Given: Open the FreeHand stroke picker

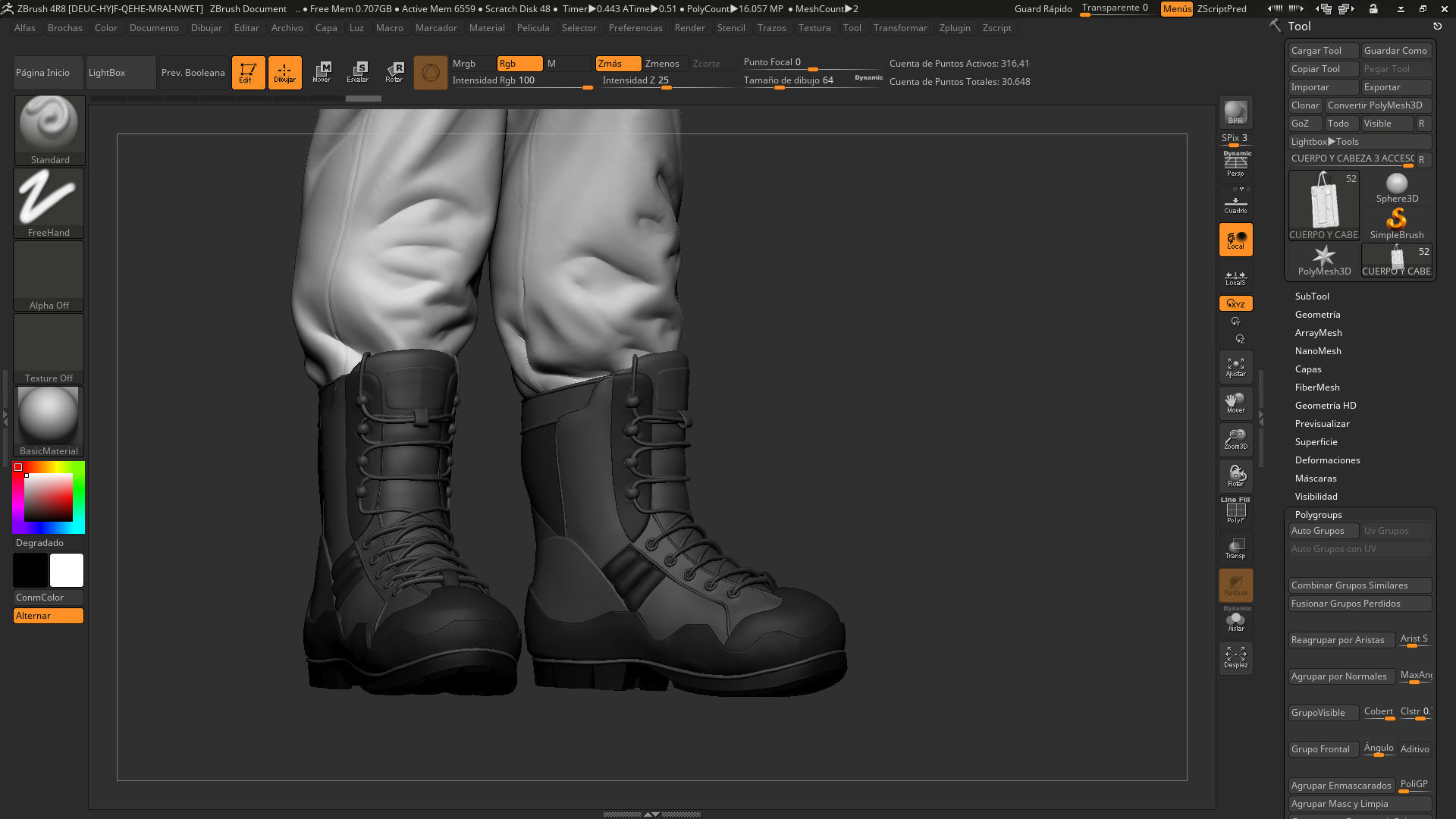Looking at the screenshot, I should click(x=49, y=202).
